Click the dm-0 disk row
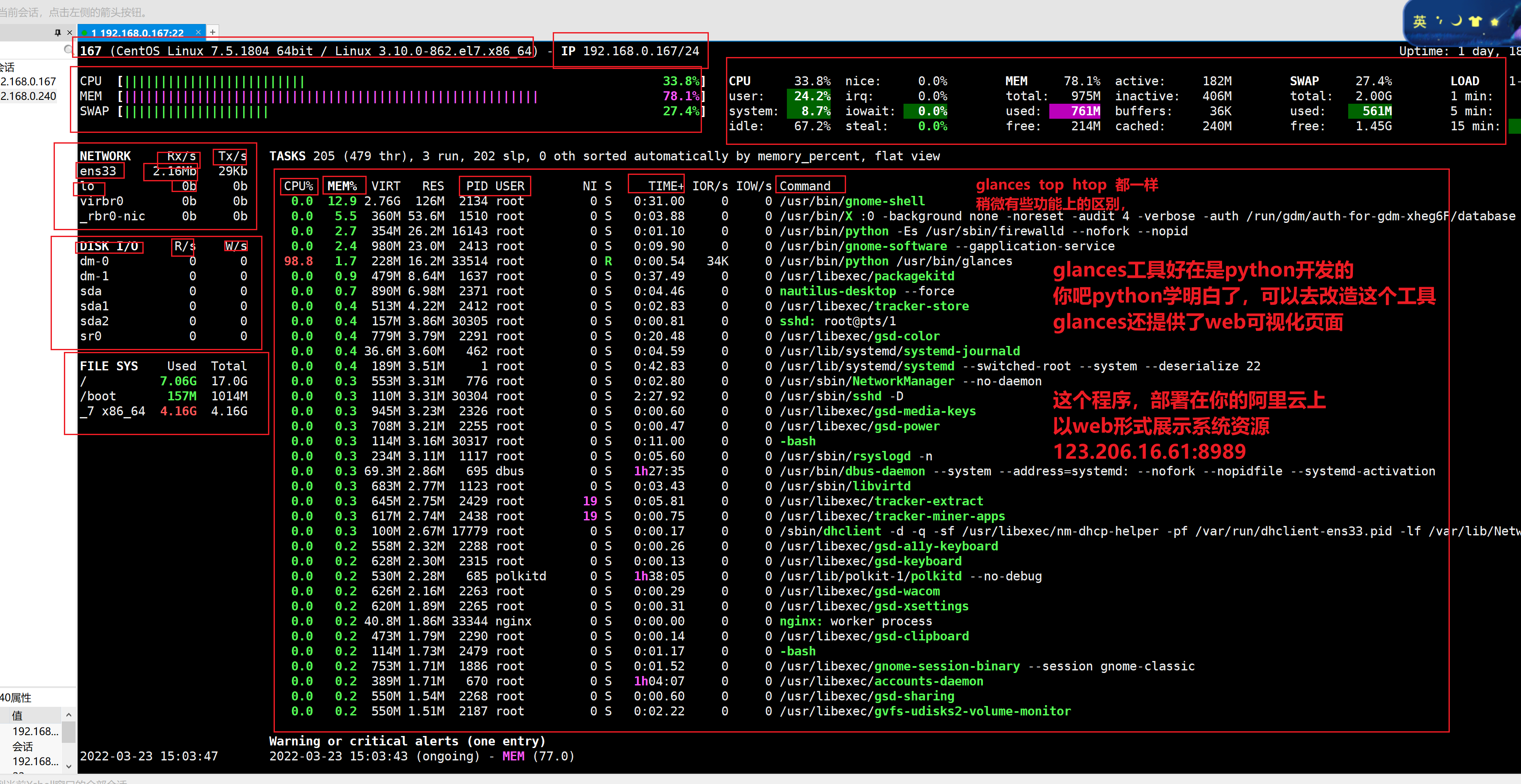1521x784 pixels. pos(163,261)
